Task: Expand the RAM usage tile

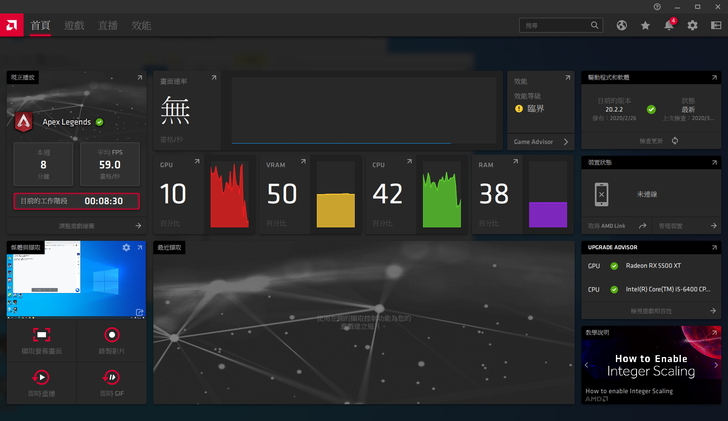Action: tap(515, 162)
